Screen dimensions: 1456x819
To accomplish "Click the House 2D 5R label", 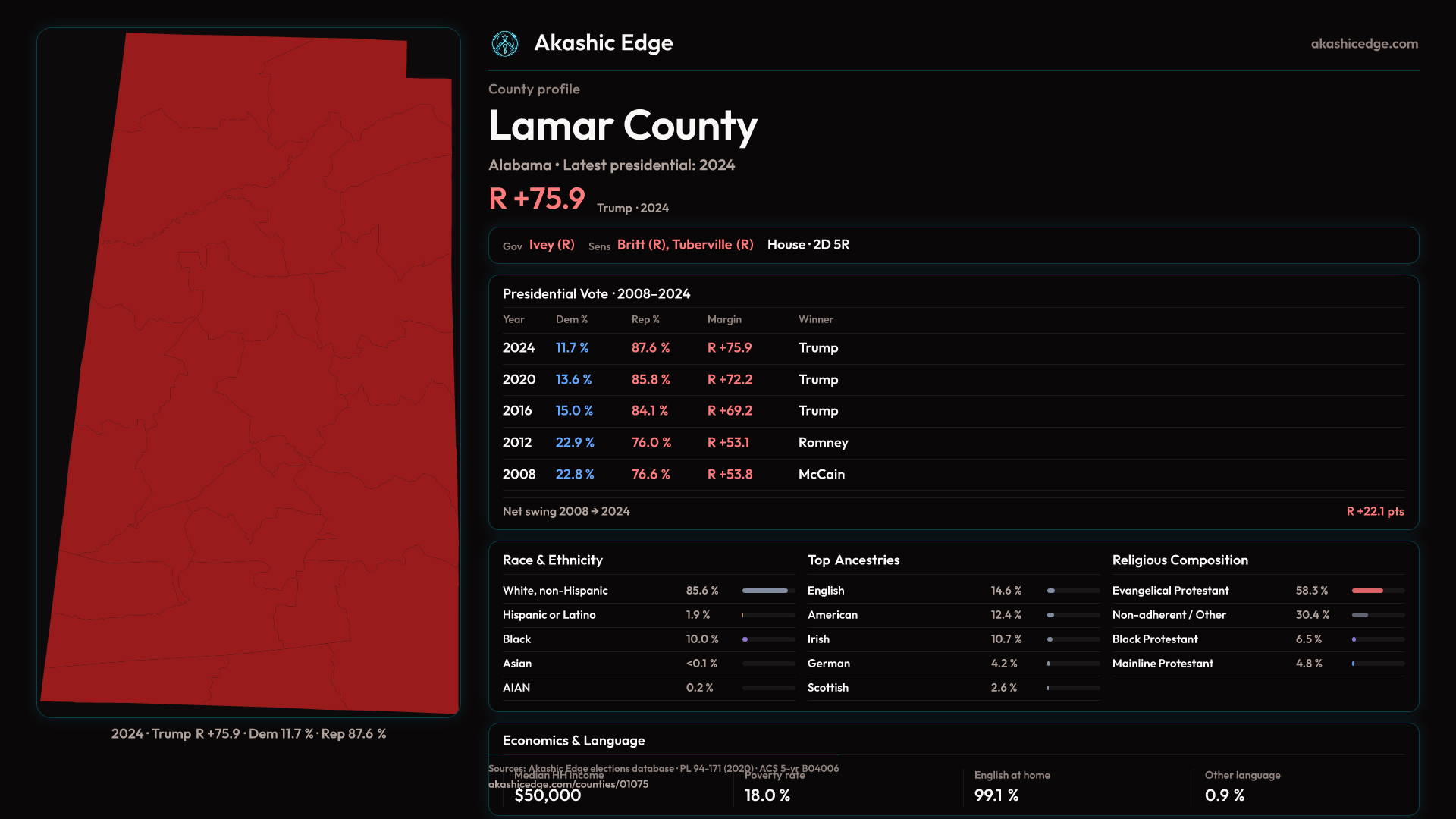I will (x=808, y=245).
